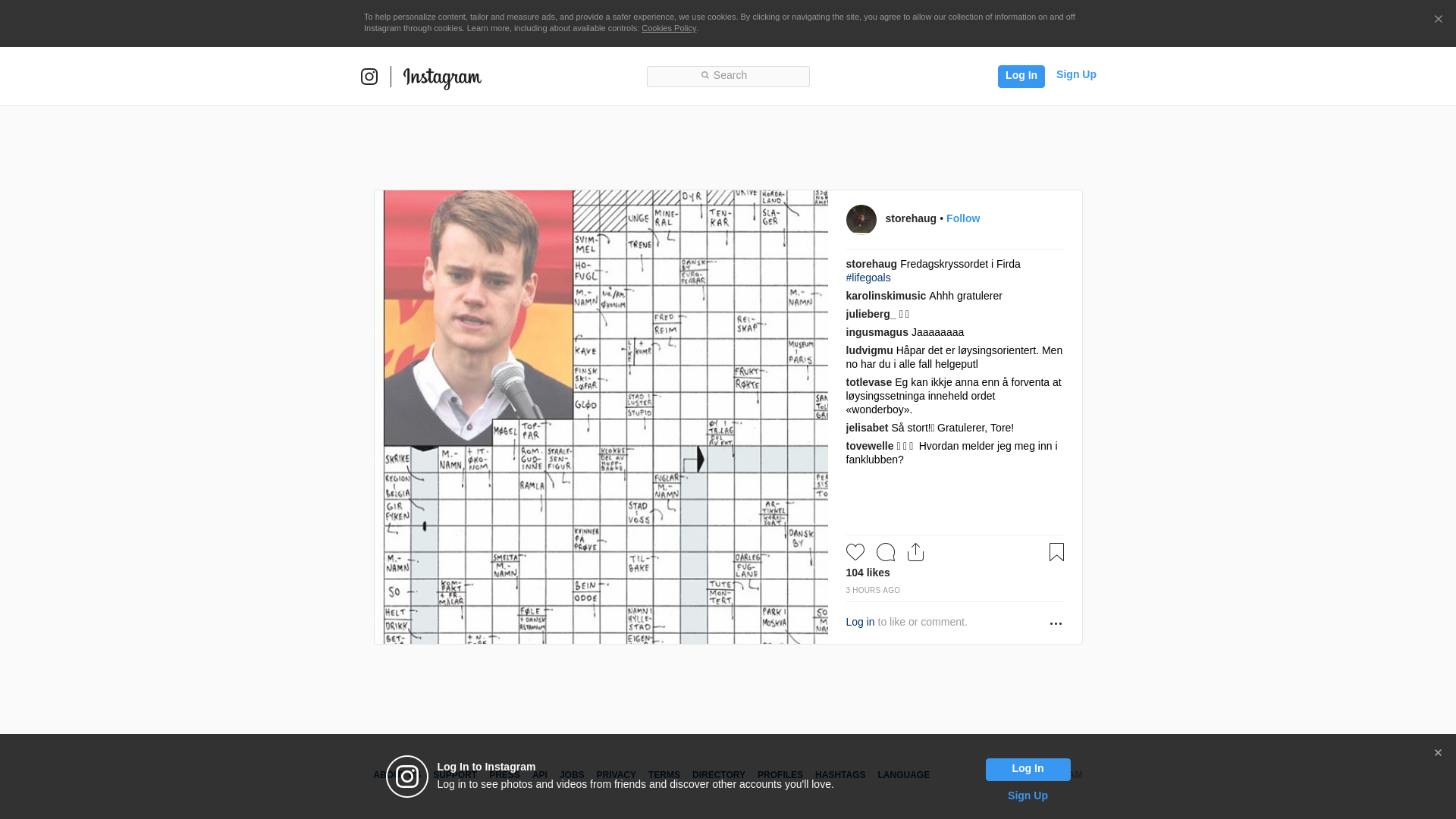Open julieberg_'s profile
The image size is (1456, 819).
[871, 314]
